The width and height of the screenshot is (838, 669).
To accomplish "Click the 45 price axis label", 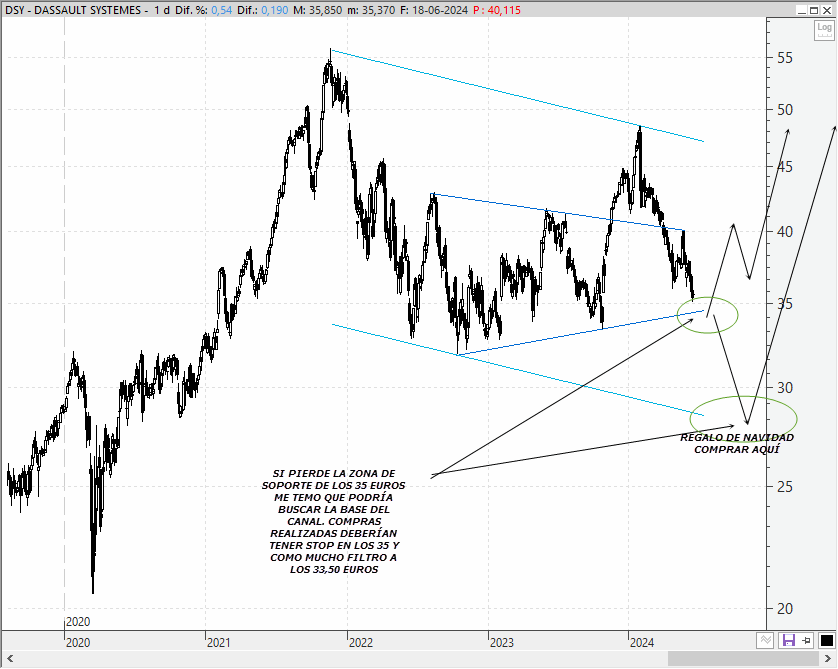I will (x=785, y=167).
